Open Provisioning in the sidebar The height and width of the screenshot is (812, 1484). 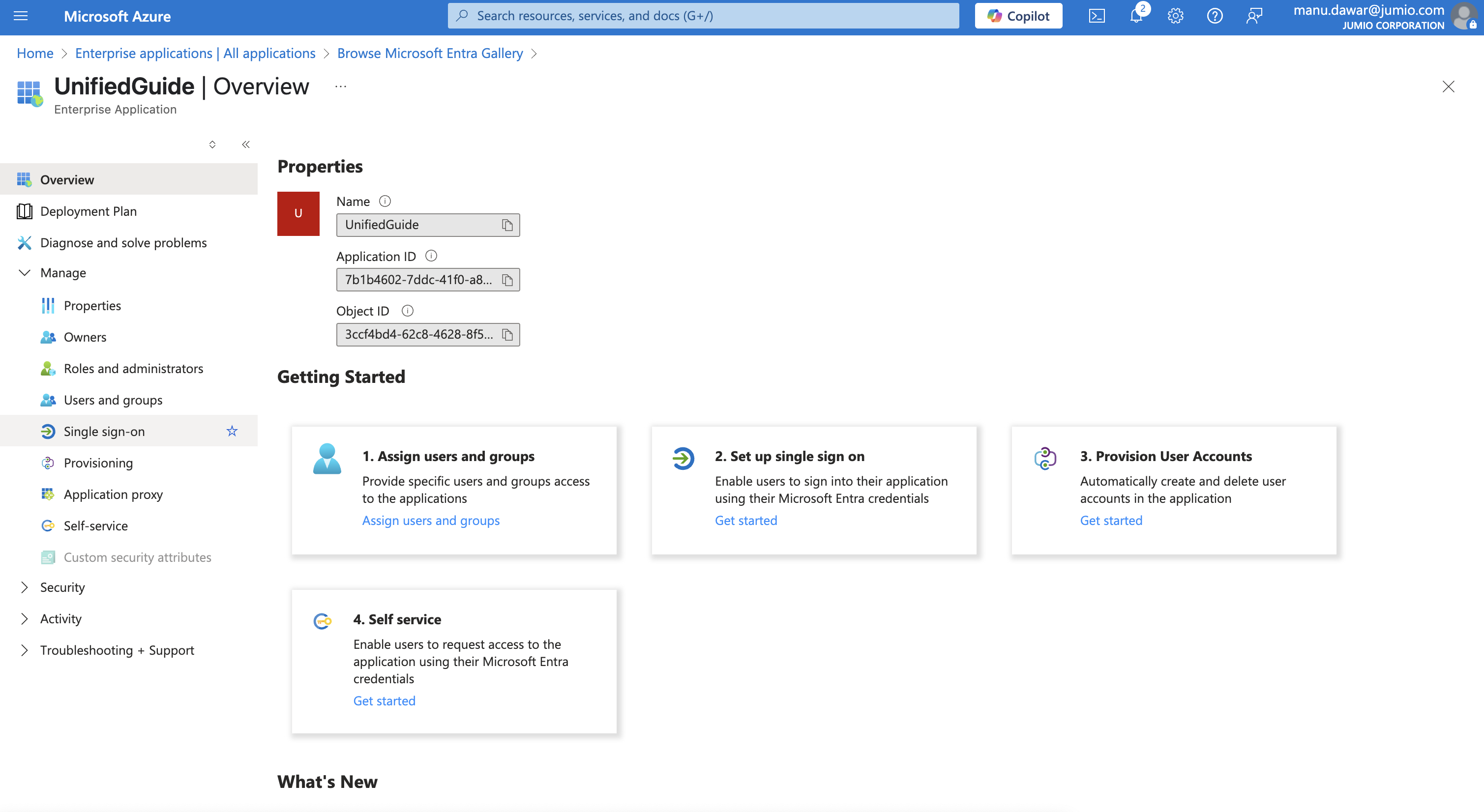98,463
